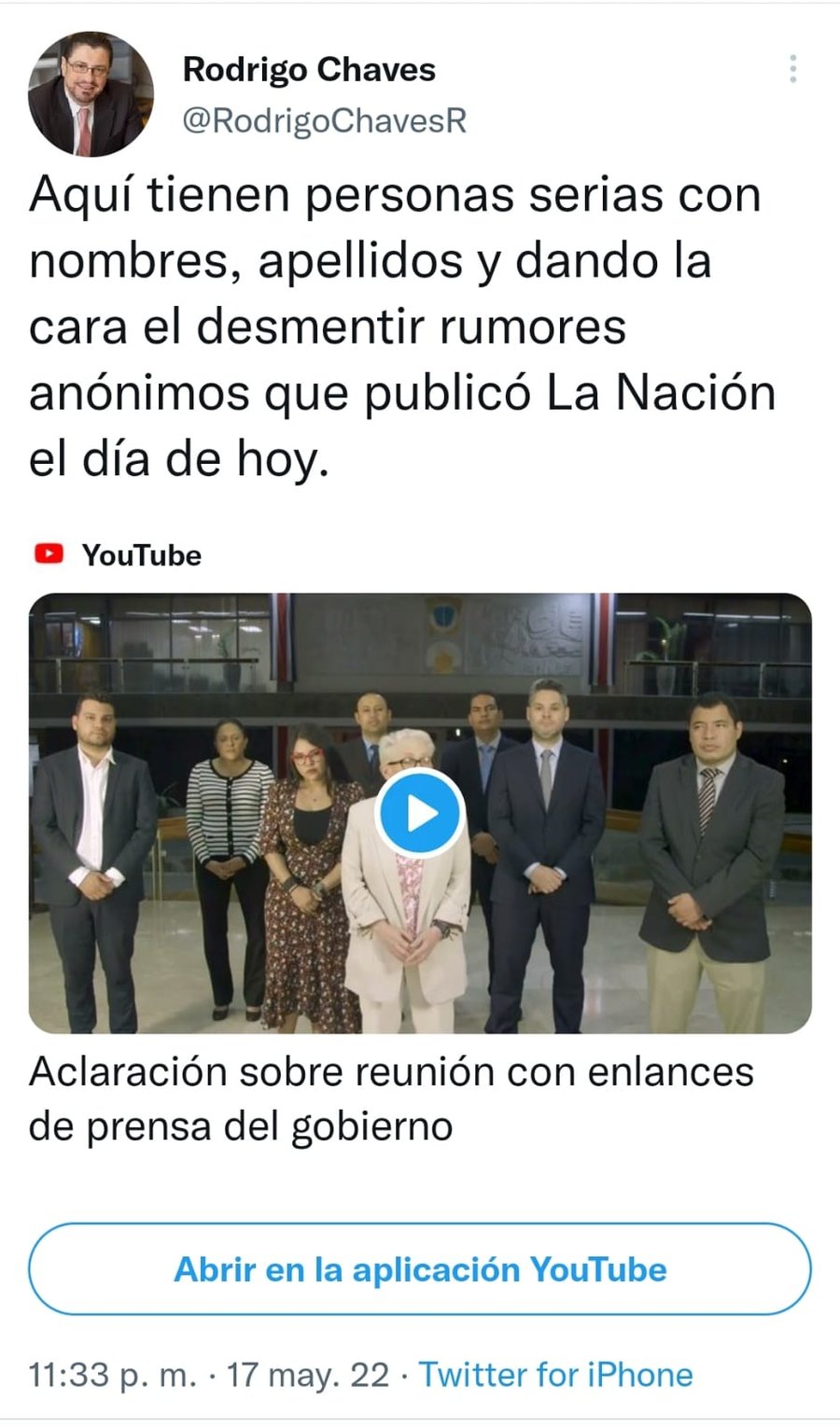Click the 11:33 p. m. timestamp
The height and width of the screenshot is (1427, 840).
pyautogui.click(x=113, y=1375)
